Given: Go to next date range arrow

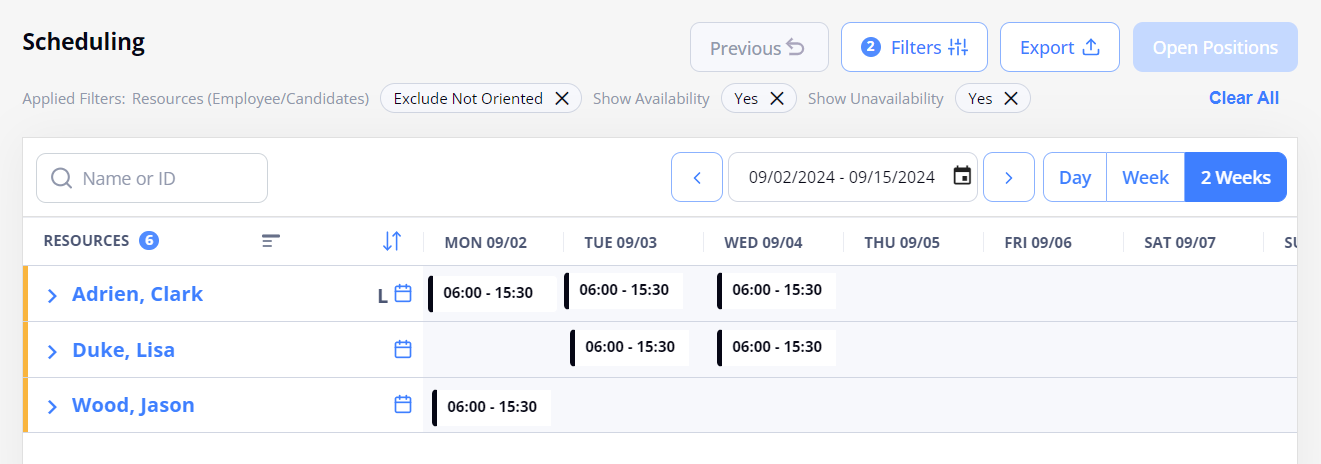Looking at the screenshot, I should (1009, 177).
